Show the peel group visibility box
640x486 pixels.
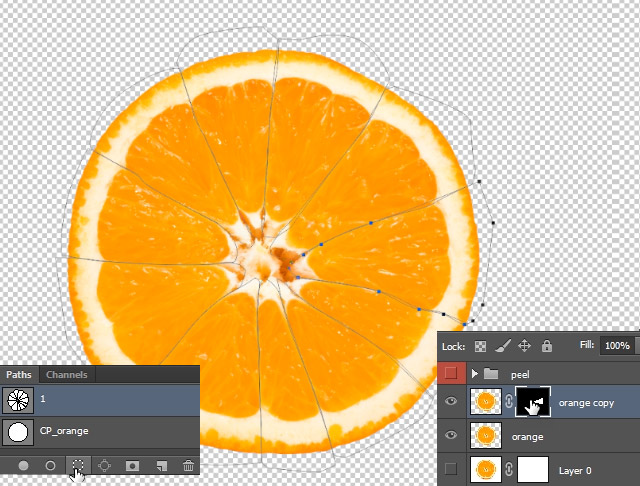click(x=451, y=373)
